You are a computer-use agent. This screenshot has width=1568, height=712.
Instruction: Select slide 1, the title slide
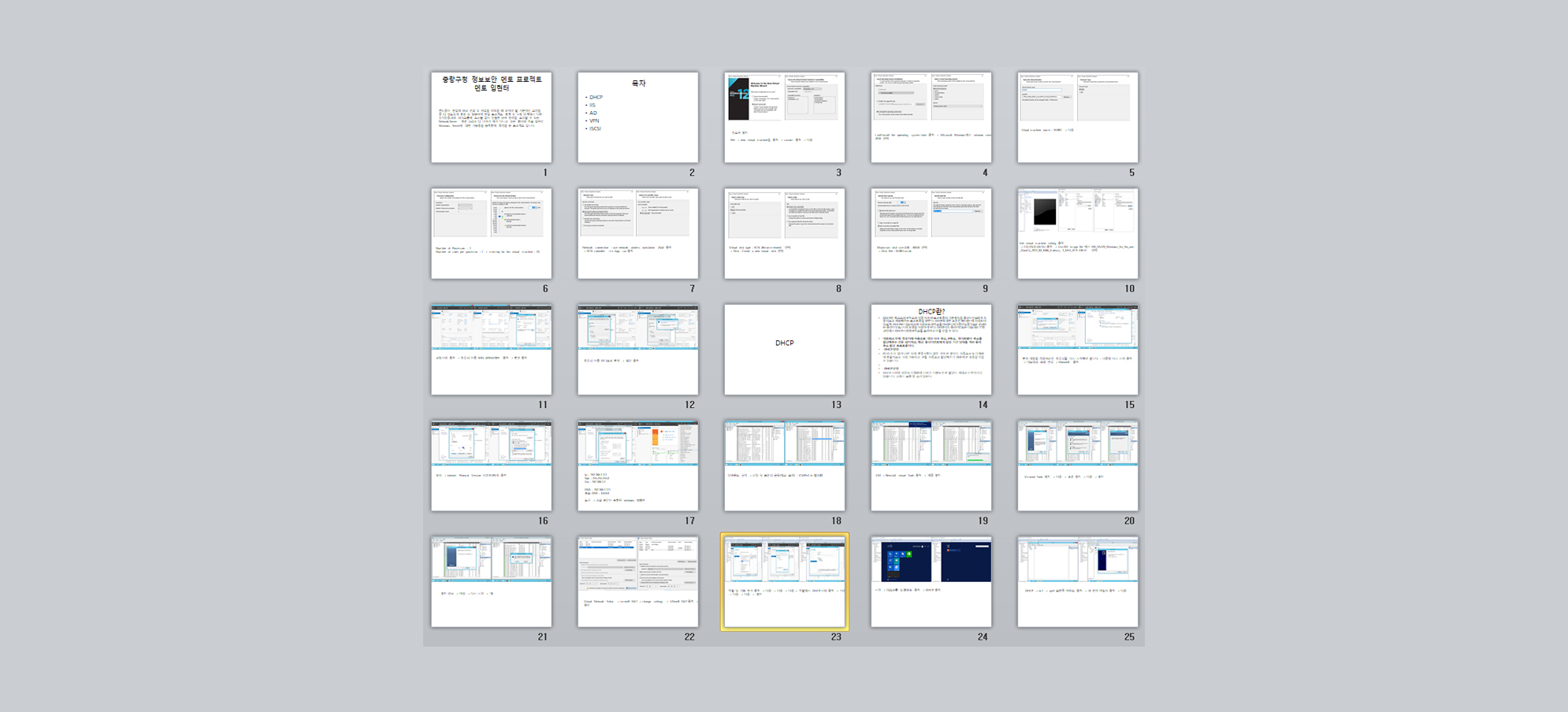click(491, 117)
